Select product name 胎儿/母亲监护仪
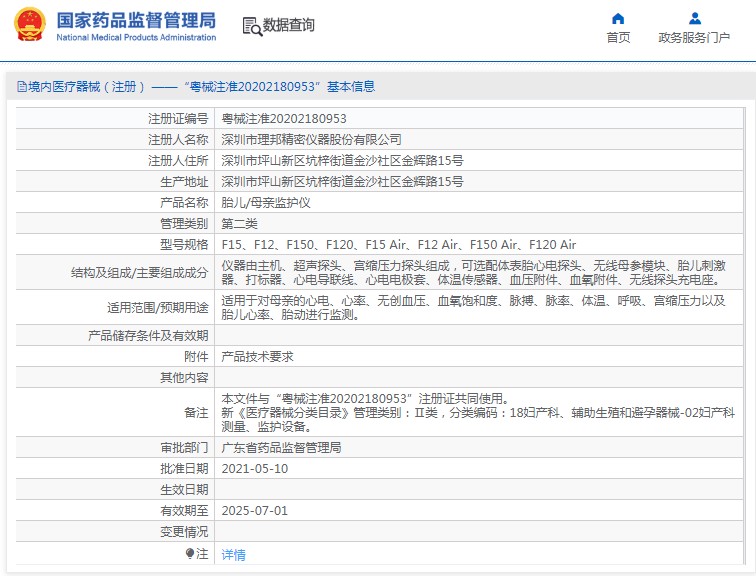Screen dimensions: 756x576 tap(266, 203)
